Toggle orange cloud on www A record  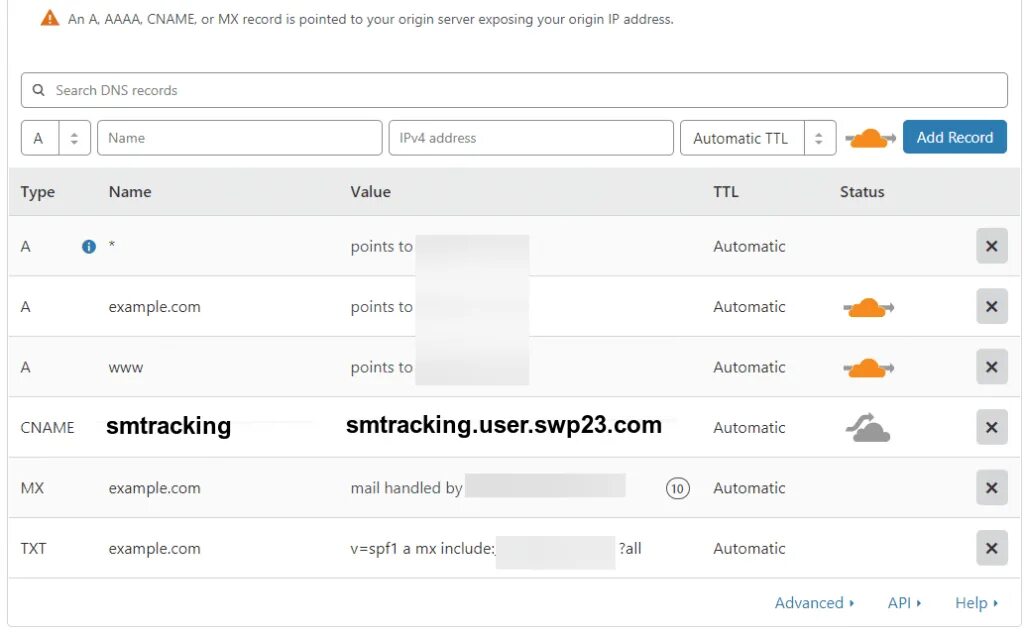point(869,368)
